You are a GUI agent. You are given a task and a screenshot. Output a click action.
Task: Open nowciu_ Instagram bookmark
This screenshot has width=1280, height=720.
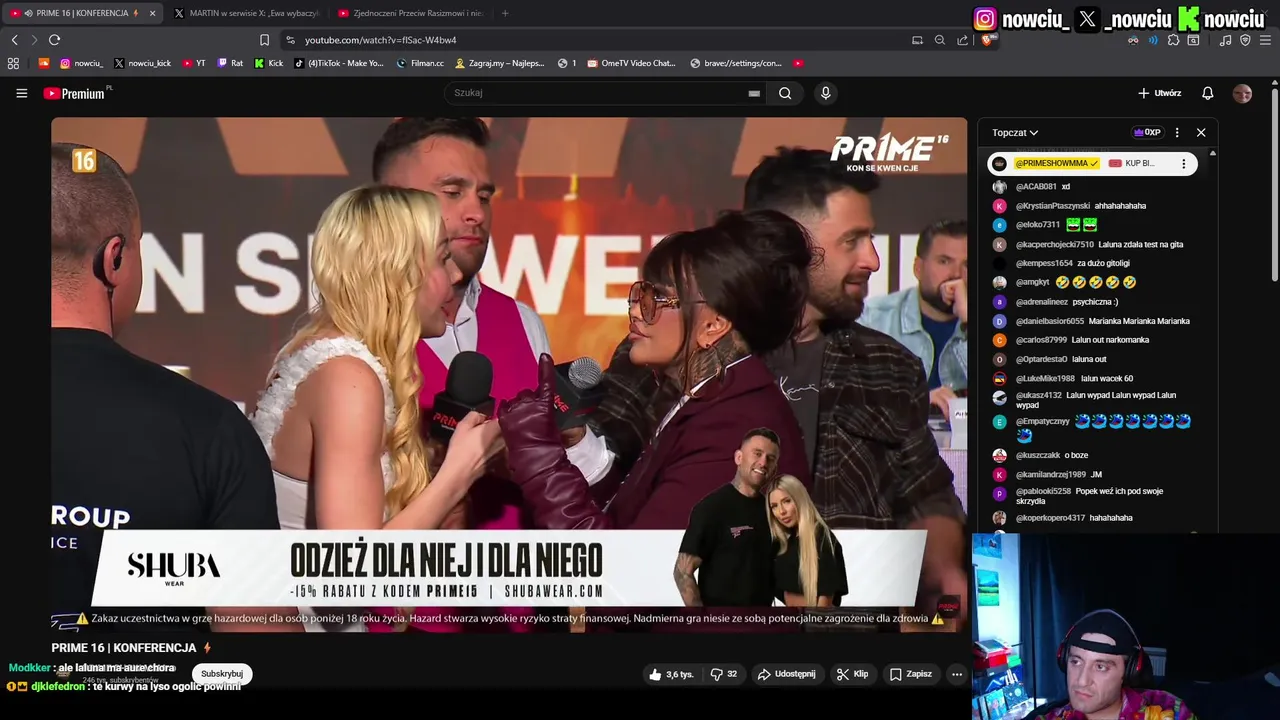pos(81,63)
